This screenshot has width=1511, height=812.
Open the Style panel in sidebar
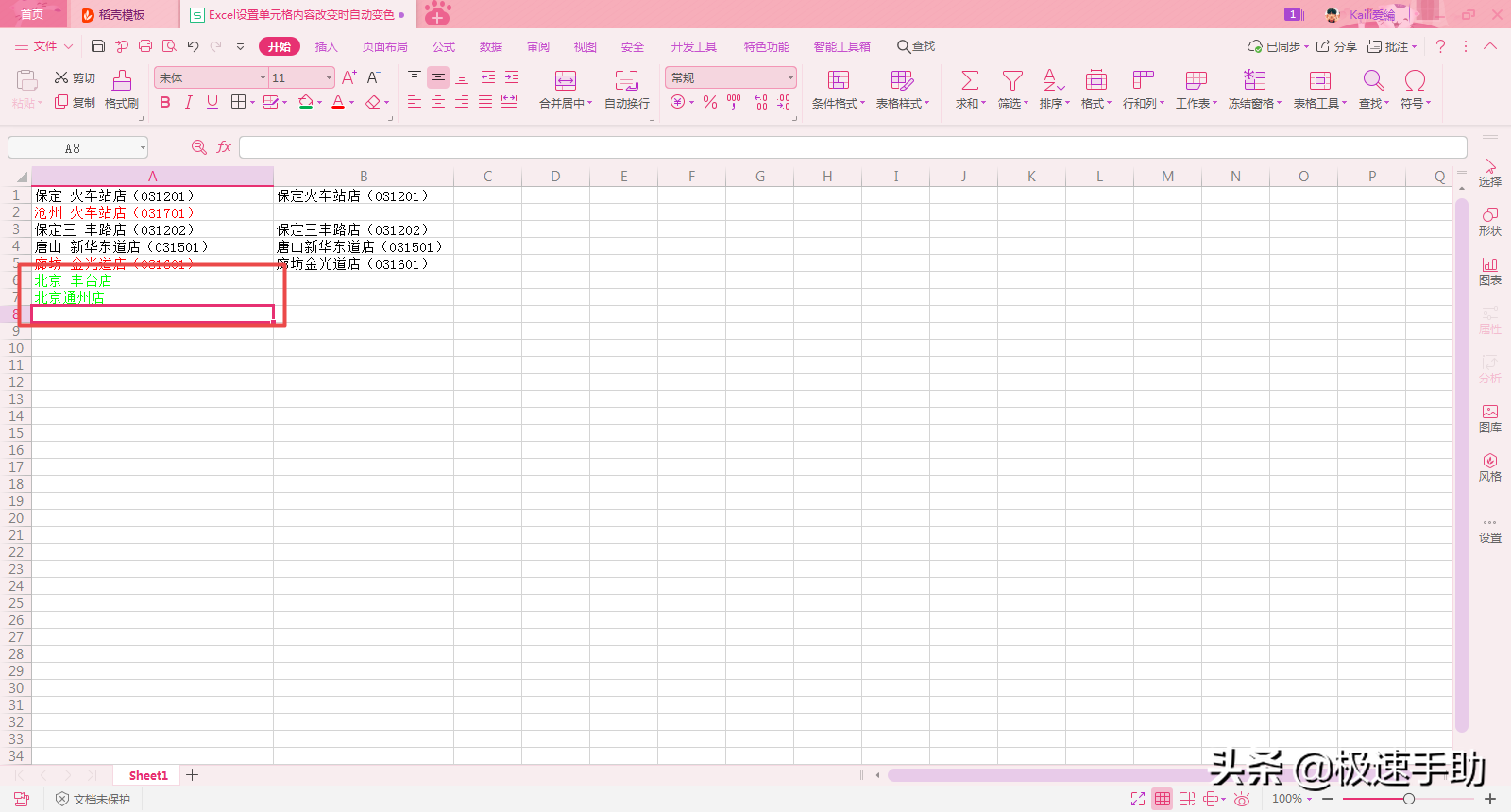tap(1490, 467)
